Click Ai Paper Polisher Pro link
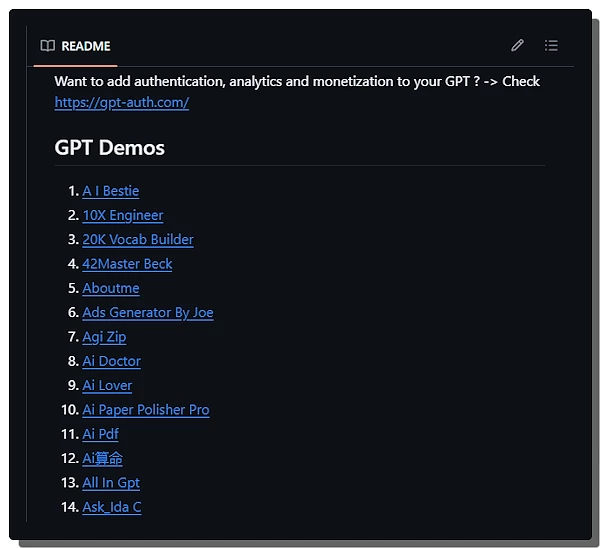The height and width of the screenshot is (548, 600). 146,409
